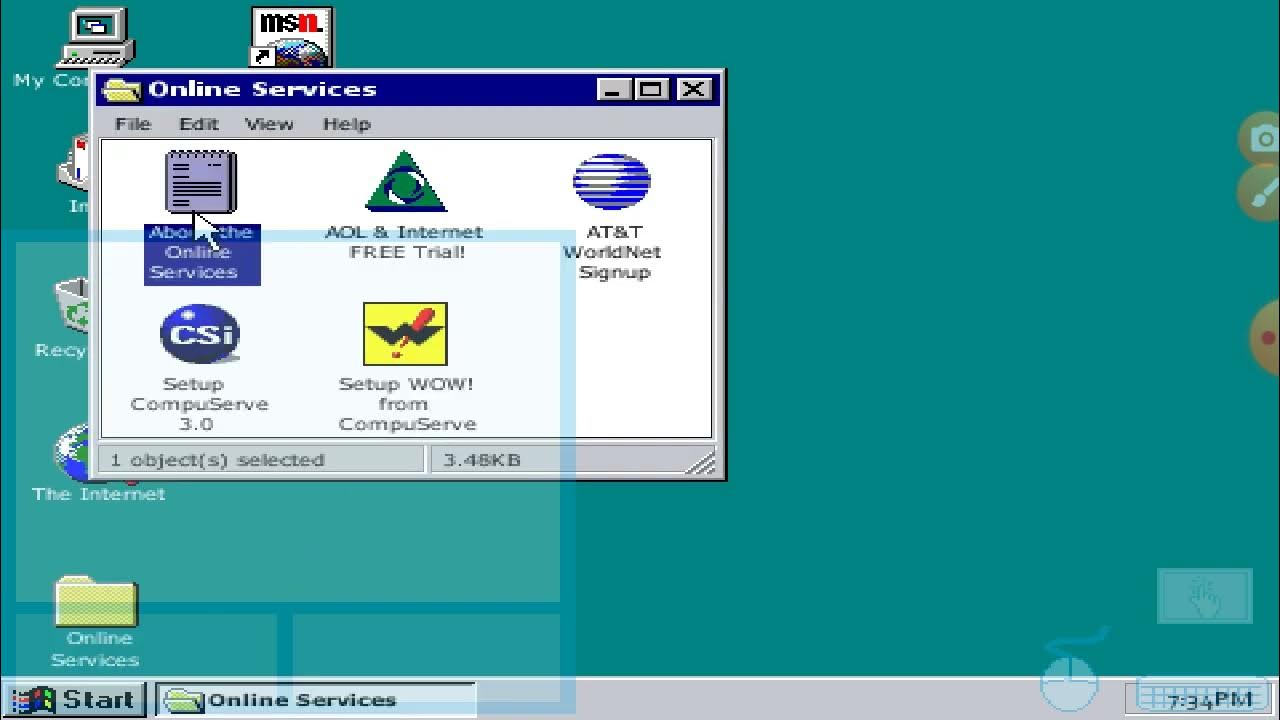Click 'Setup WOW! from CompuServe' label text
Screen dimensions: 1280x720
[x=406, y=404]
